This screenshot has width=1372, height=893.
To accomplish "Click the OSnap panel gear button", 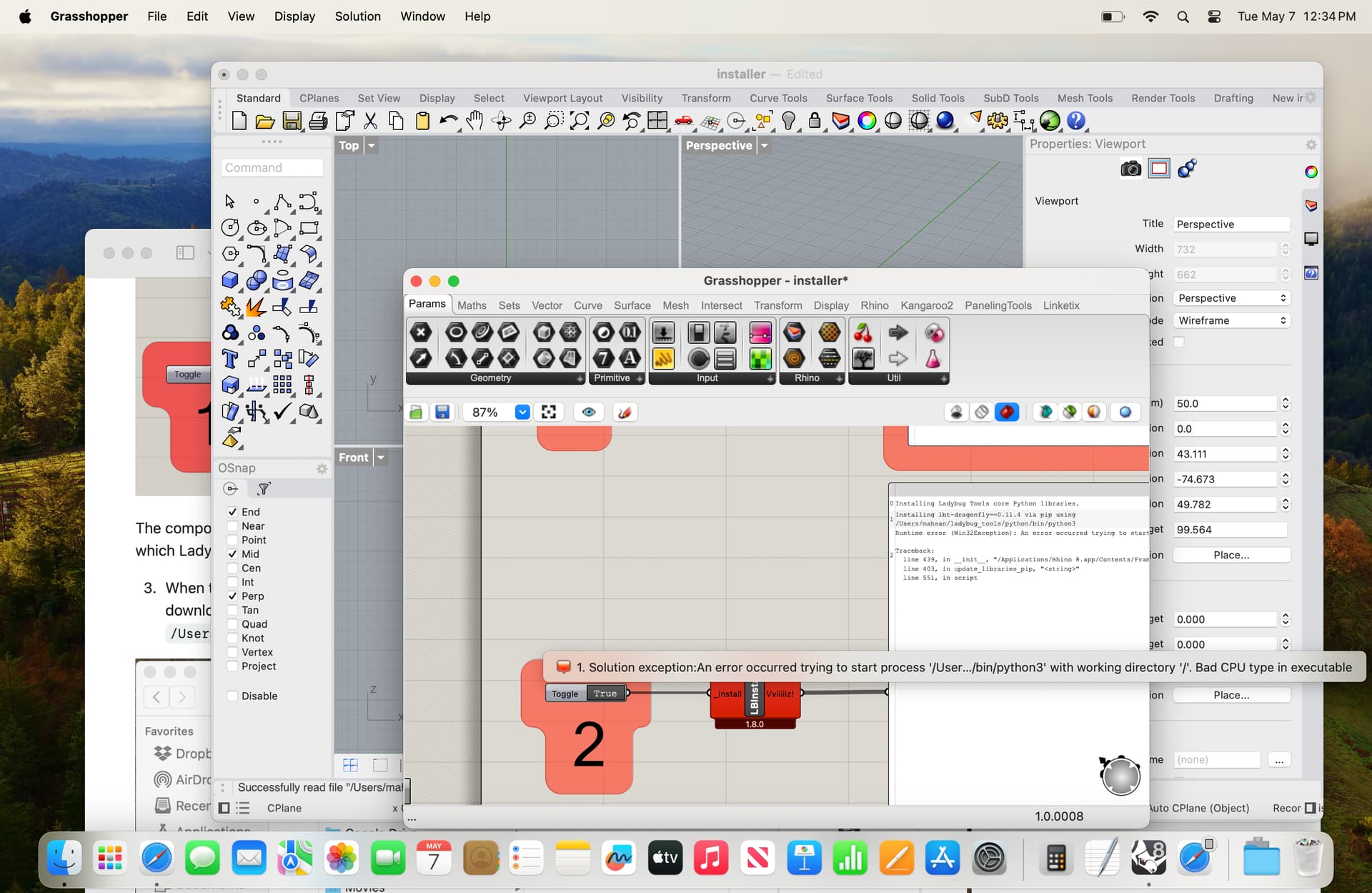I will click(x=322, y=468).
